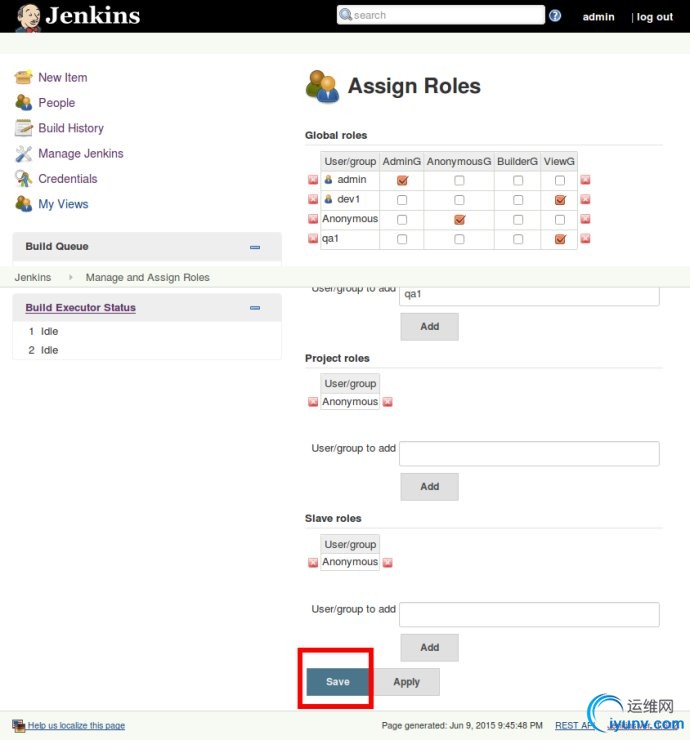Click right red delete icon for admin row
The image size is (690, 740).
point(585,180)
